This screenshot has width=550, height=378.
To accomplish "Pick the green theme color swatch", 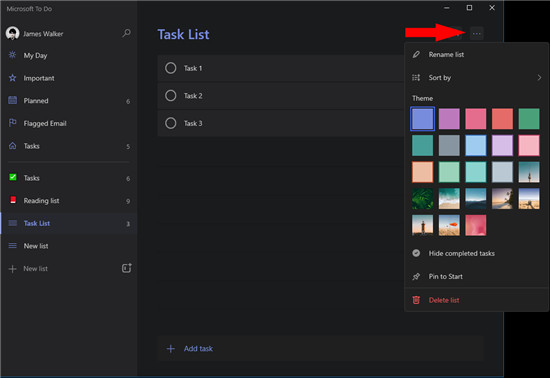I will [x=529, y=119].
